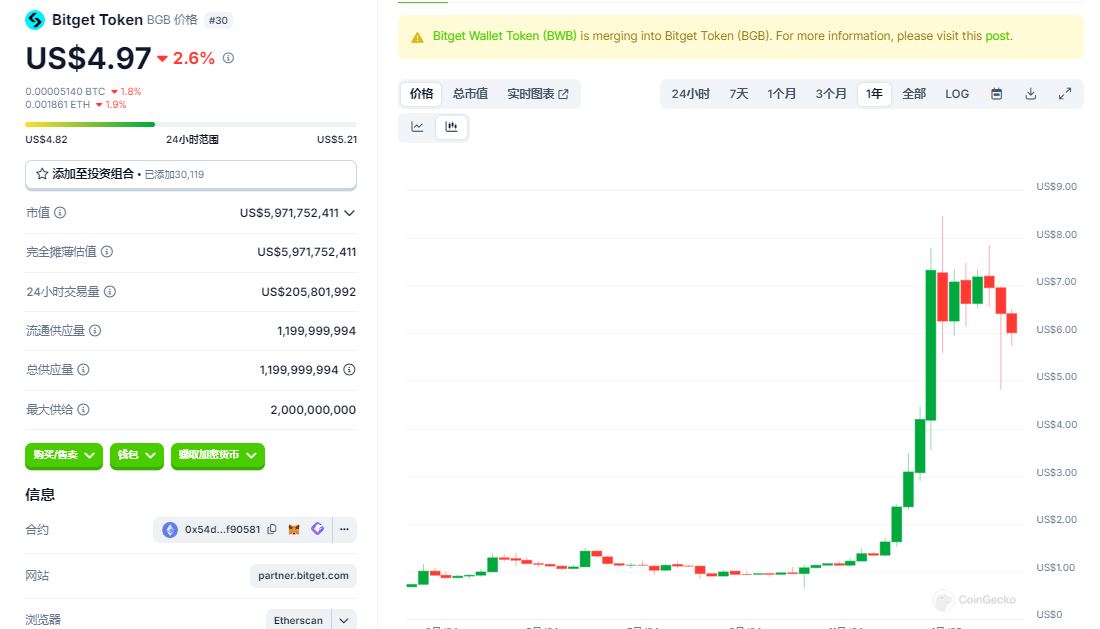
Task: Download chart data icon
Action: [x=1030, y=94]
